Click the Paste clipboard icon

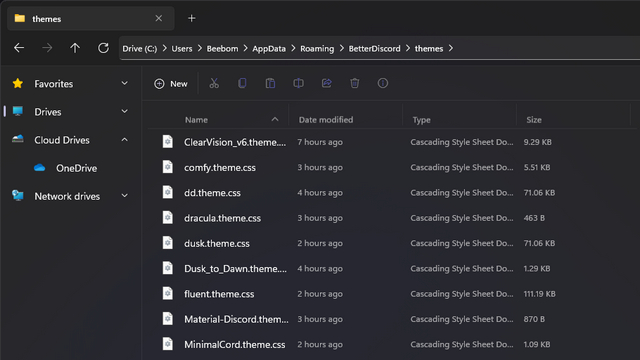pos(270,83)
